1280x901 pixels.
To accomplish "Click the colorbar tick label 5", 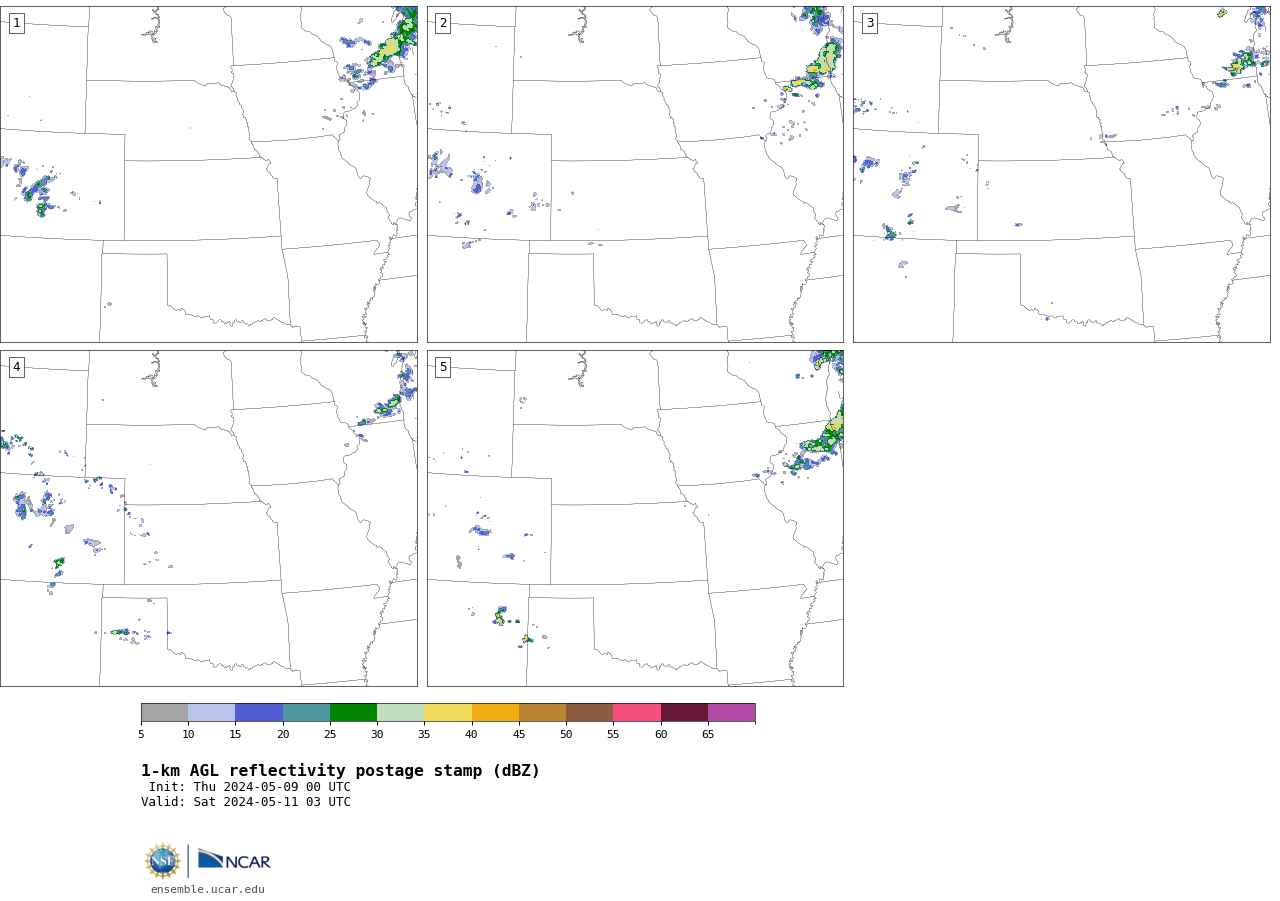I will (141, 734).
